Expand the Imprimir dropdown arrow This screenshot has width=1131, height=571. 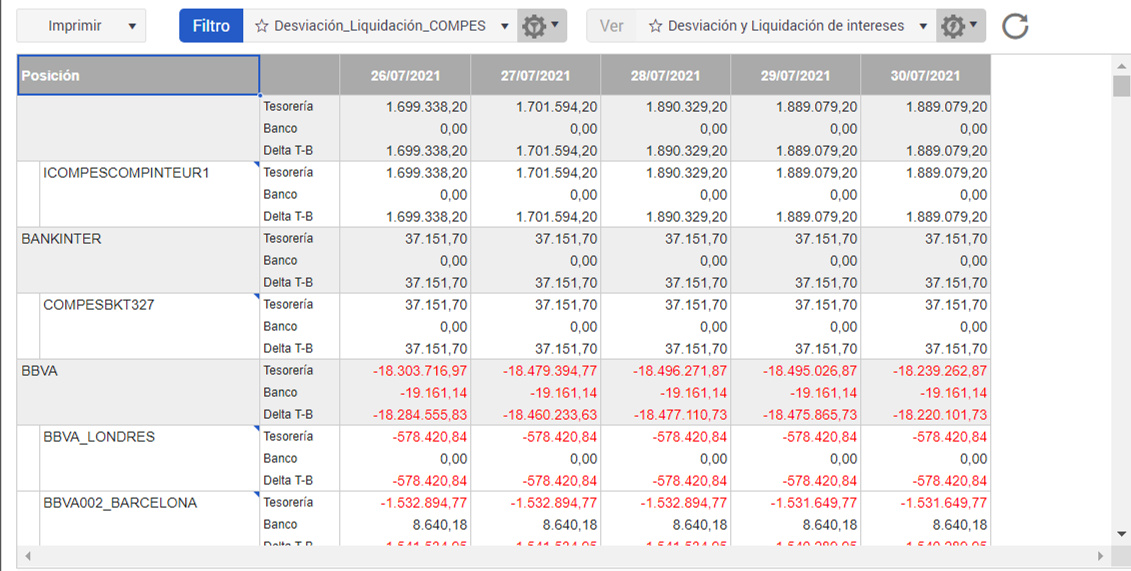(132, 26)
